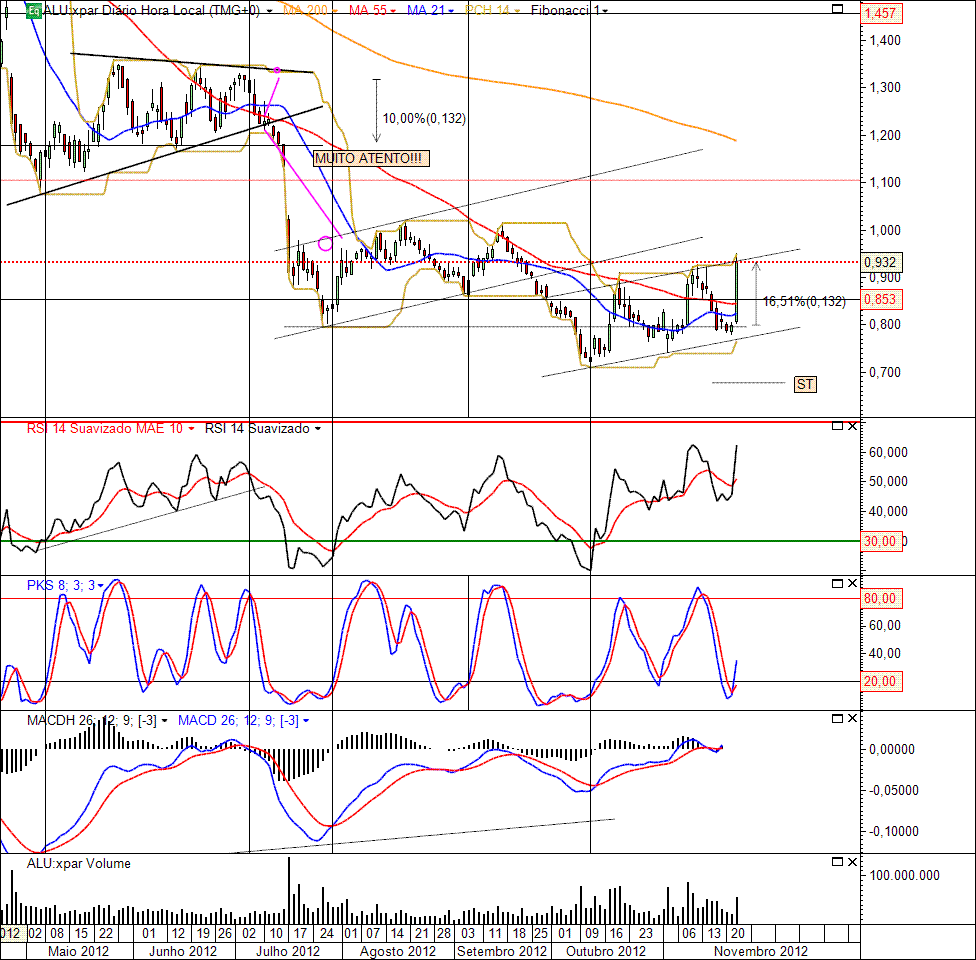Maximize the RSI 14 Suavizado panel

[x=838, y=426]
